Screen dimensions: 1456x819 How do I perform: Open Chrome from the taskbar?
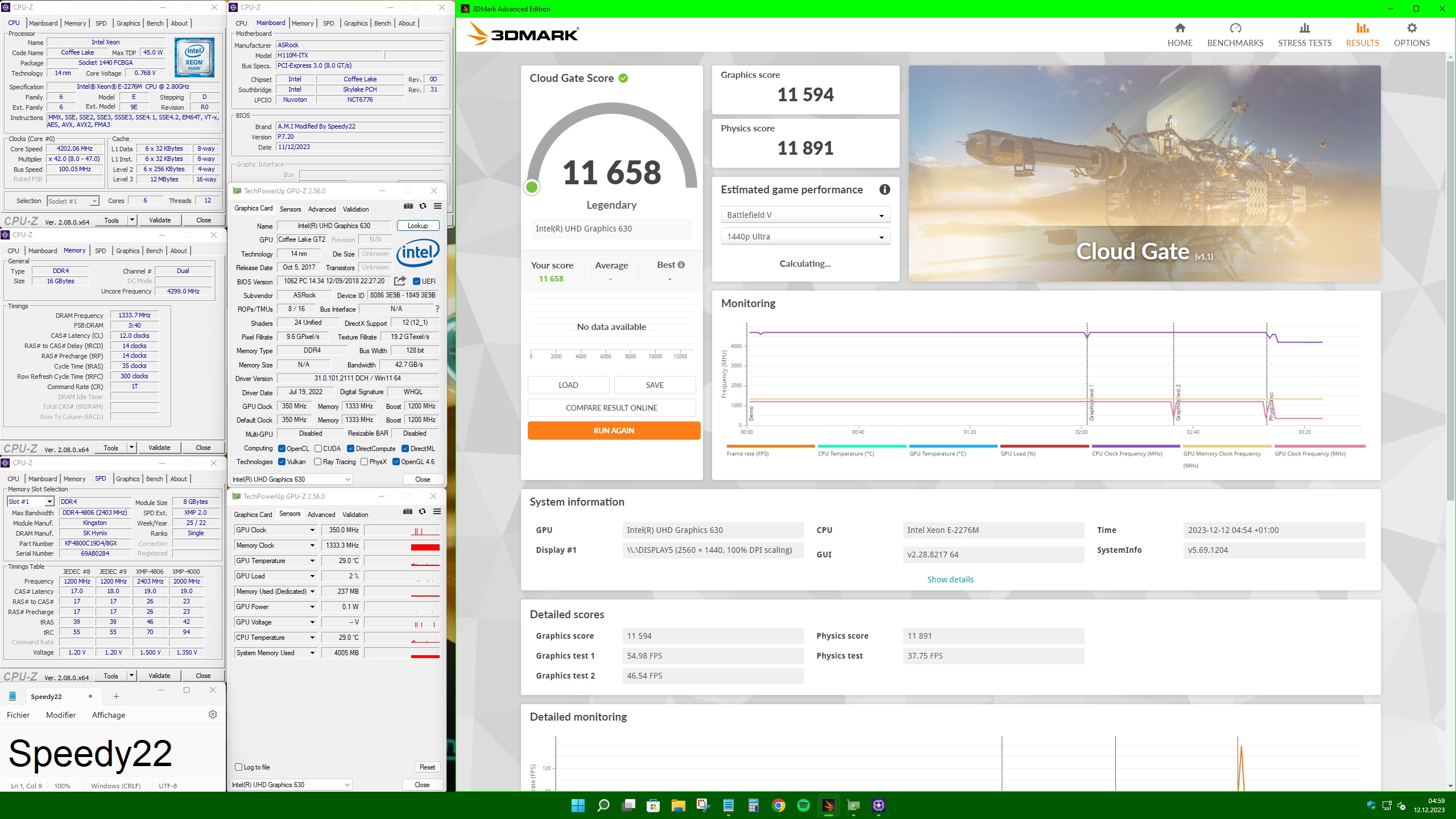tap(779, 805)
